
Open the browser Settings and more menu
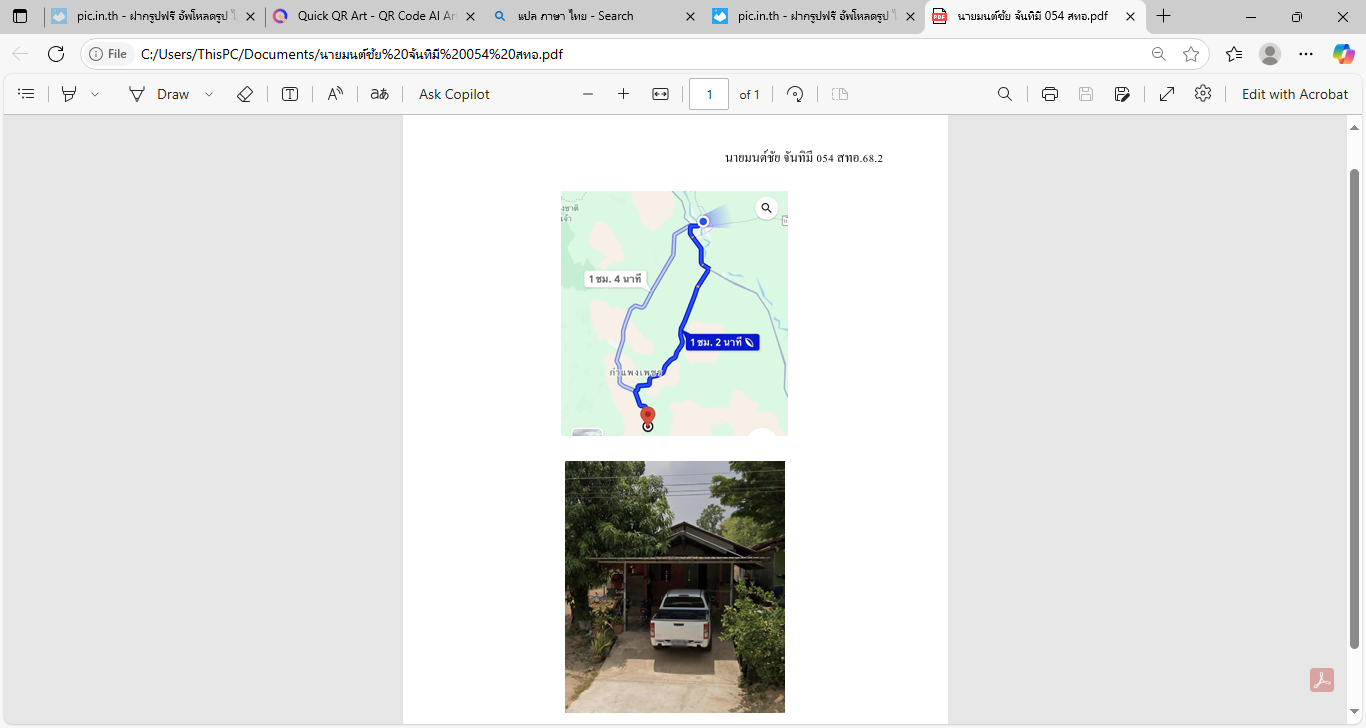point(1306,54)
